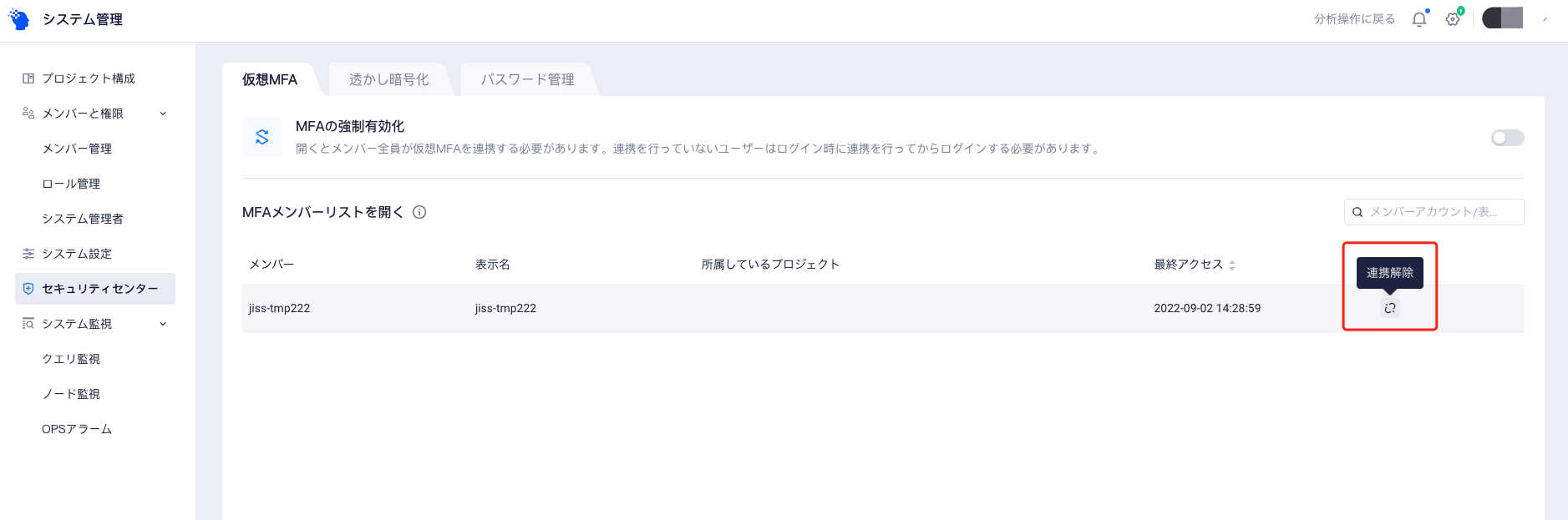Focus the member account search field

click(x=1434, y=212)
